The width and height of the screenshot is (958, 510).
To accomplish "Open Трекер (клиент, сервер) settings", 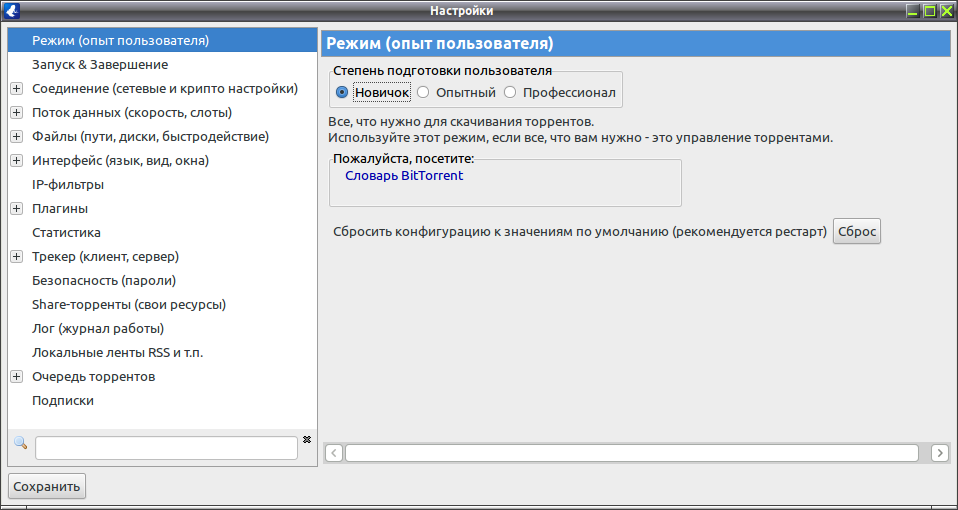I will tap(106, 257).
